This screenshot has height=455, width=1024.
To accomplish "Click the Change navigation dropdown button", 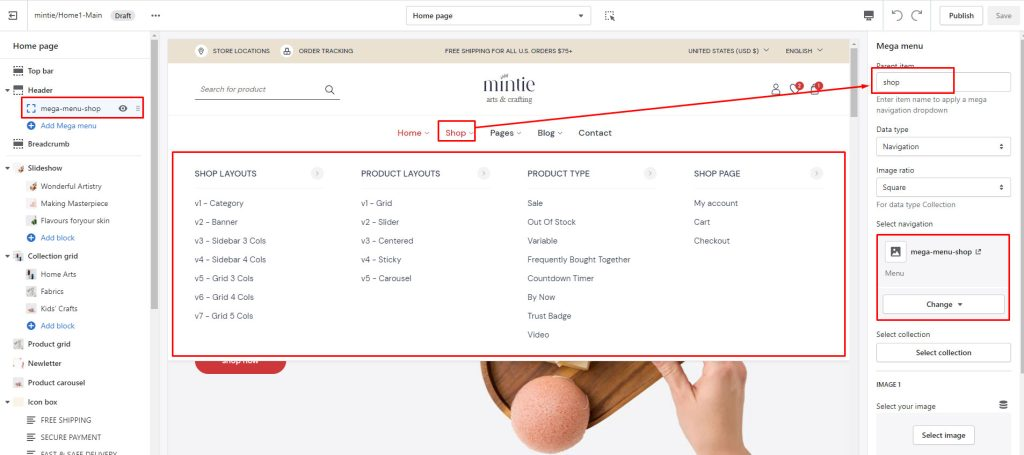I will 943,304.
